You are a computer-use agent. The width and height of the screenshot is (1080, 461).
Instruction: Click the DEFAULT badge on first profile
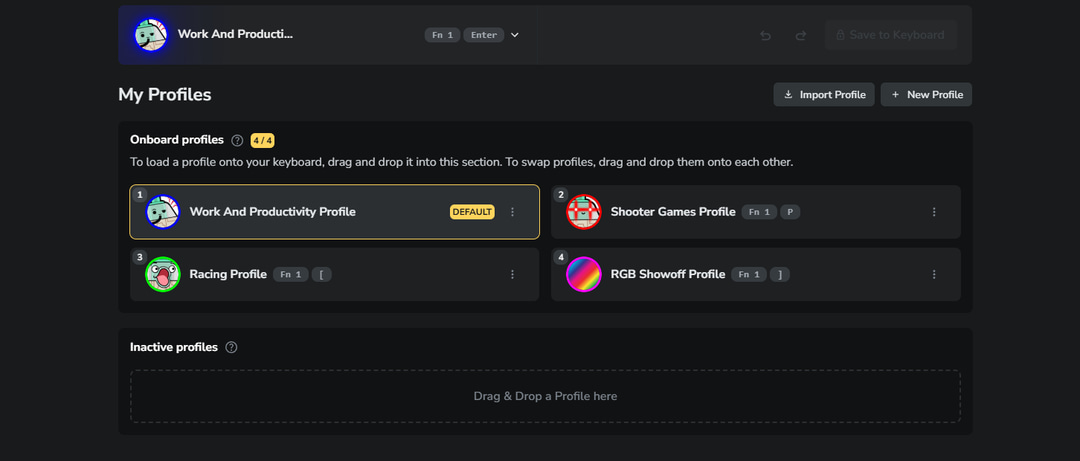point(472,212)
